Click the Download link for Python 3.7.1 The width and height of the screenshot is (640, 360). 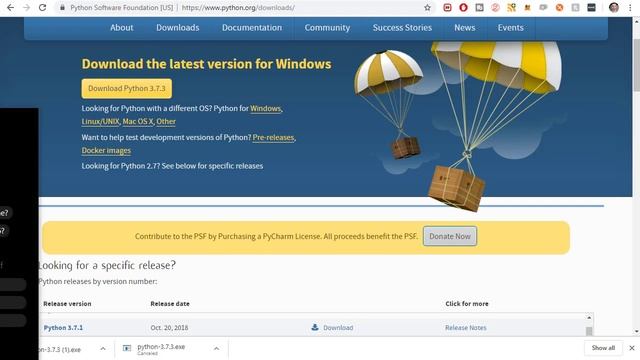338,328
